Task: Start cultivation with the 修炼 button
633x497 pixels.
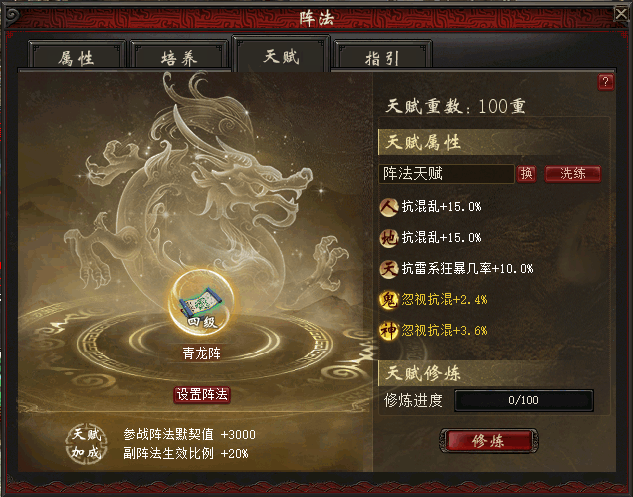Action: [x=488, y=440]
